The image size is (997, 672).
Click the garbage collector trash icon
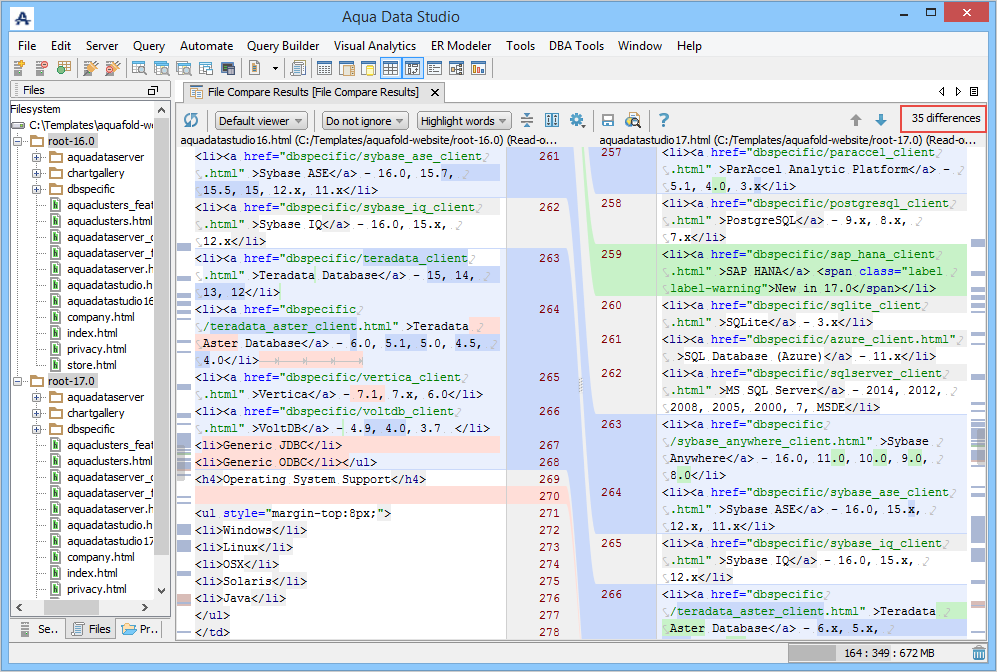tap(979, 653)
